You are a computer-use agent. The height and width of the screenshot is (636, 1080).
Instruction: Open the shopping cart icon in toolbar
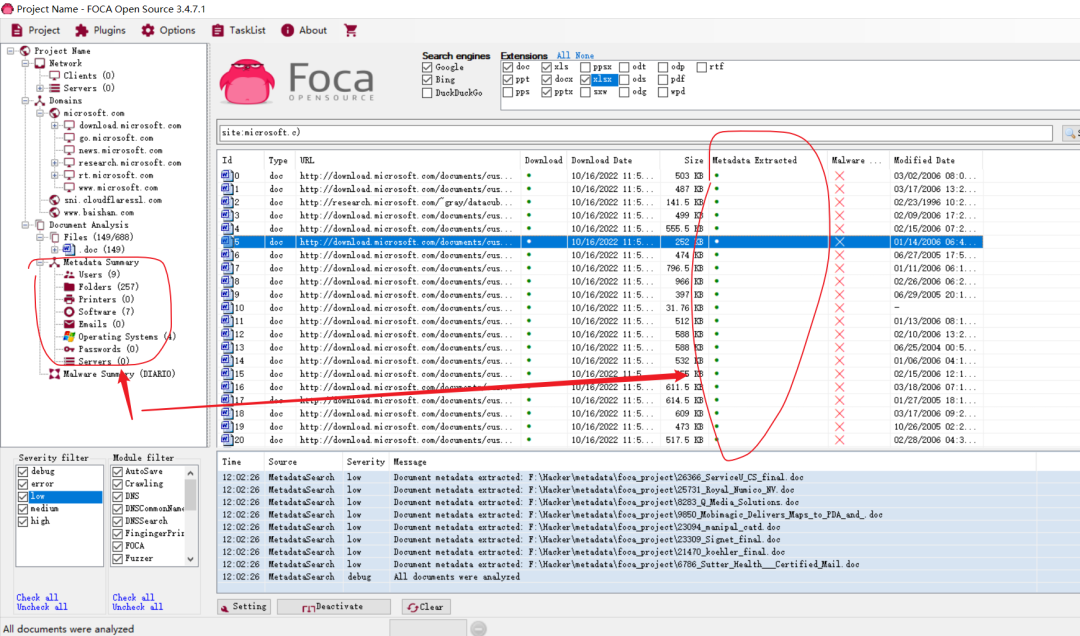[x=351, y=30]
